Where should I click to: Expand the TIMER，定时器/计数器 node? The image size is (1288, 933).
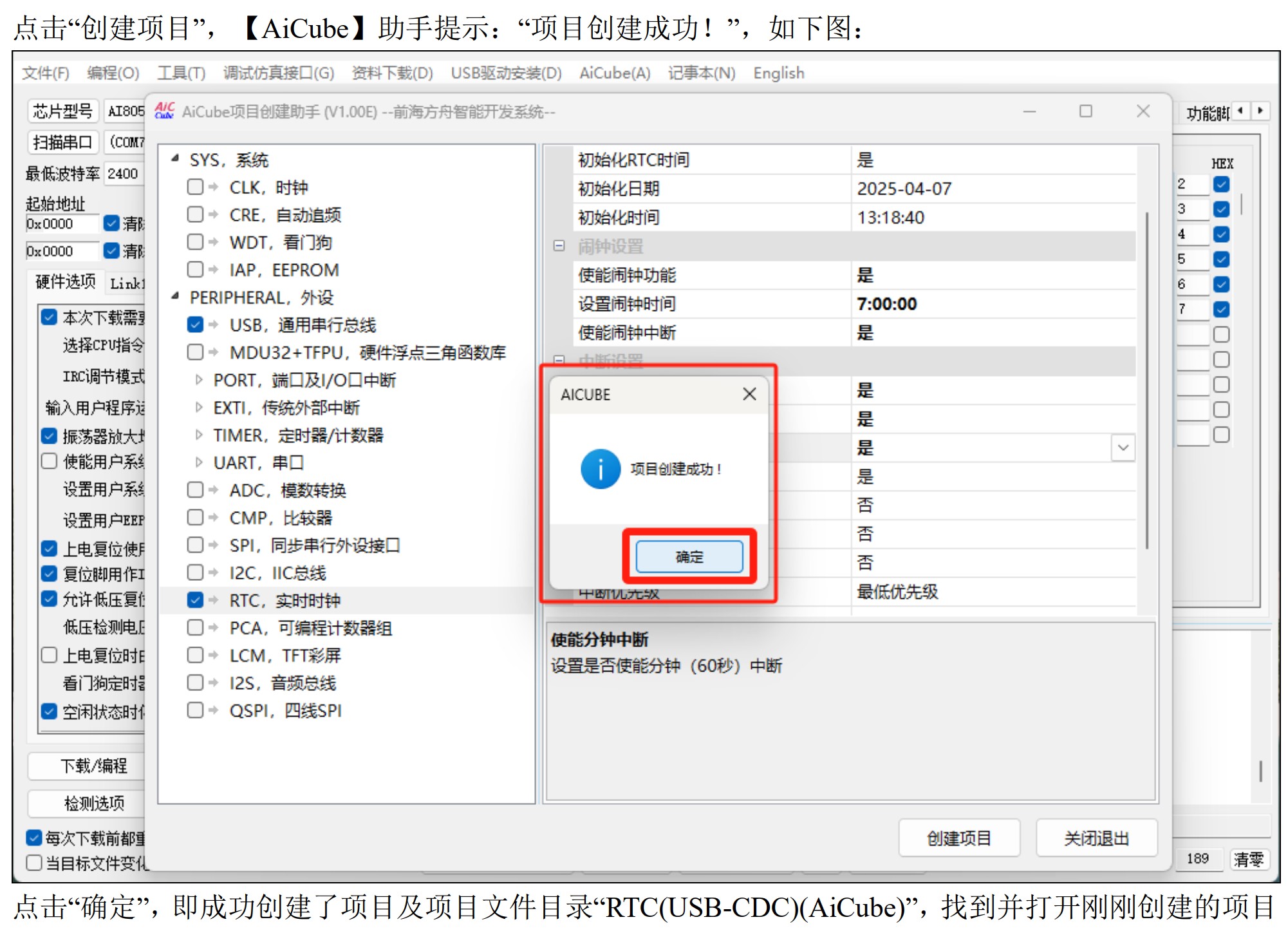[199, 435]
